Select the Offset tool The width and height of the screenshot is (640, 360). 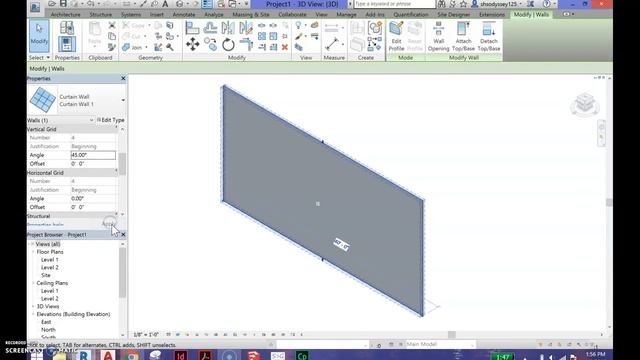point(210,27)
